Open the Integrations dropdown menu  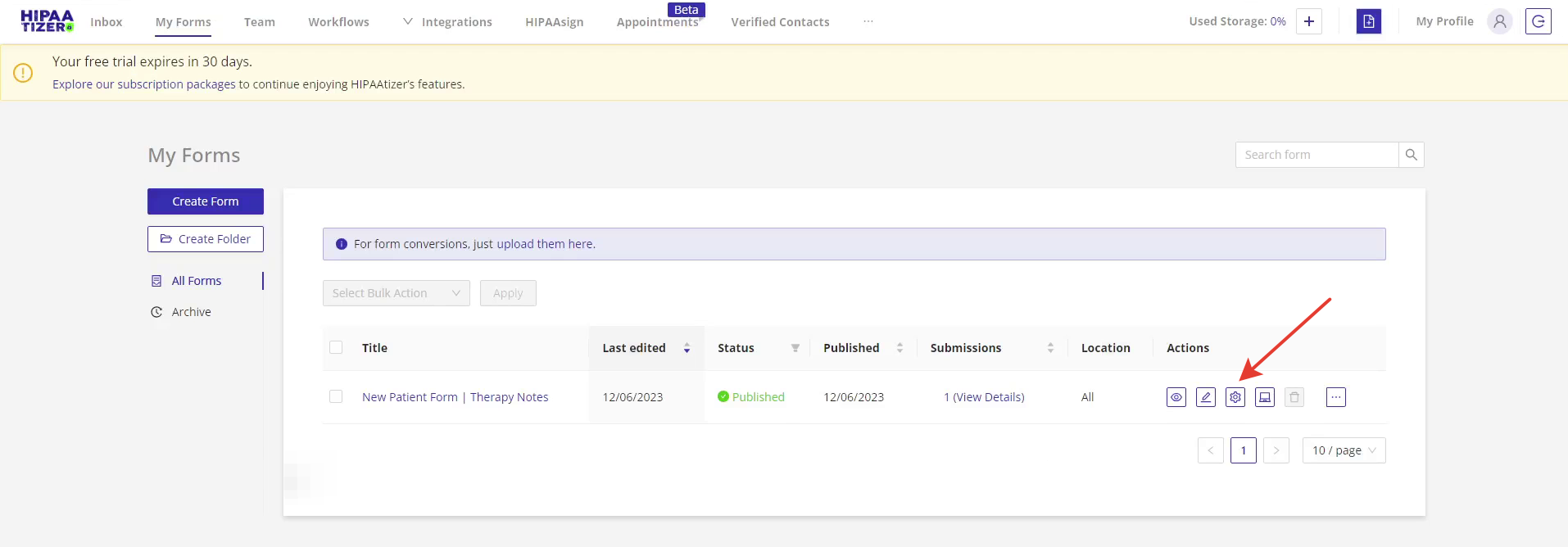pyautogui.click(x=448, y=22)
